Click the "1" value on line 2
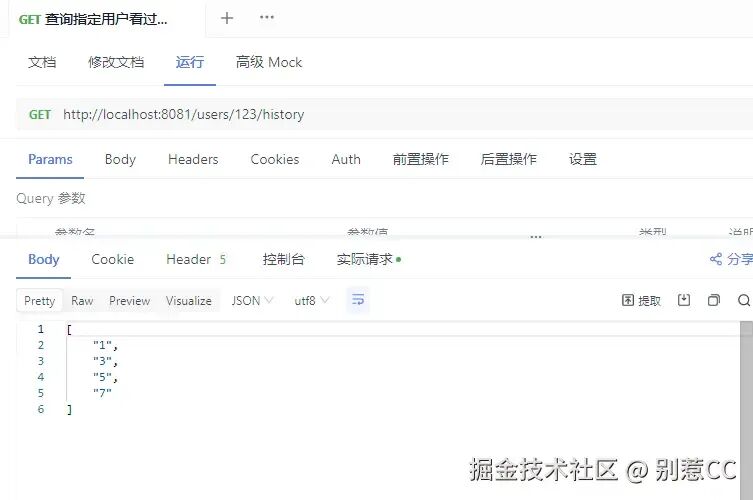 [102, 345]
